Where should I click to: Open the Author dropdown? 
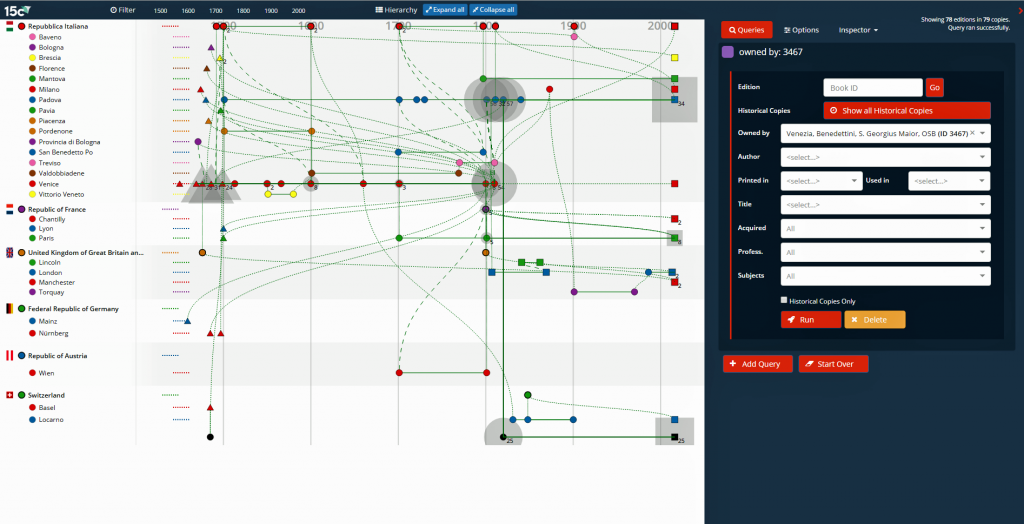[x=886, y=157]
